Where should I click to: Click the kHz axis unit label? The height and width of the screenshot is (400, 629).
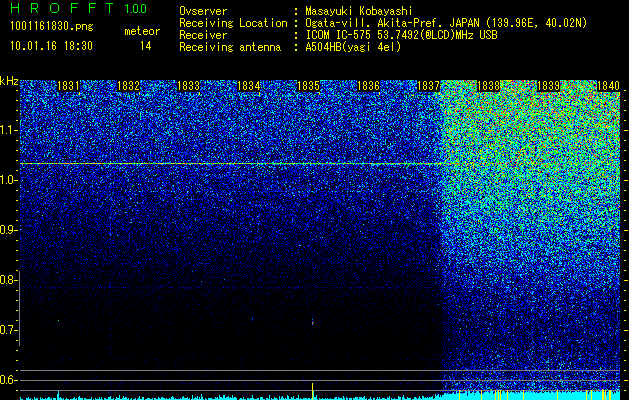click(x=9, y=81)
